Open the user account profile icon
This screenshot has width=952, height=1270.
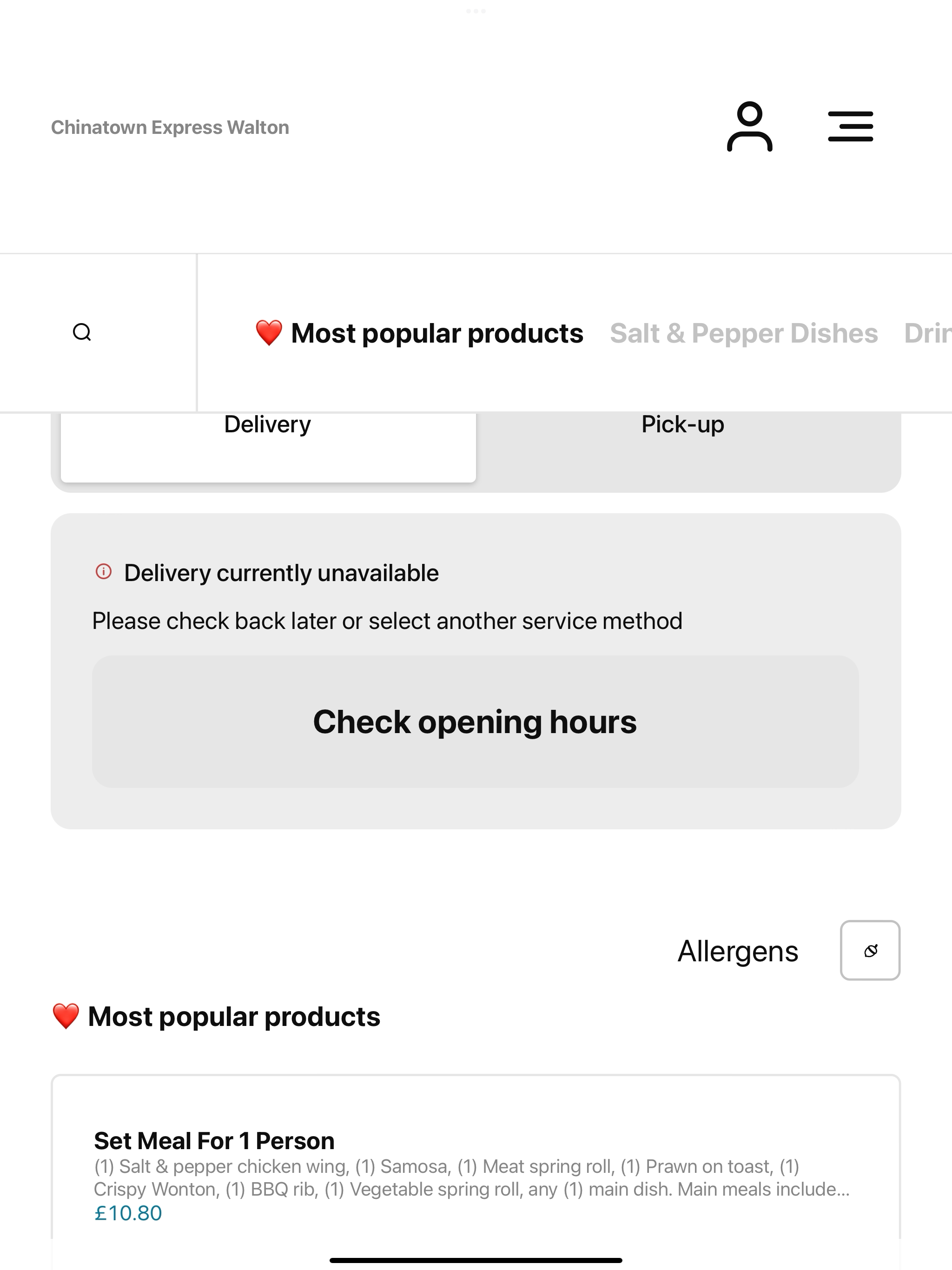[749, 127]
